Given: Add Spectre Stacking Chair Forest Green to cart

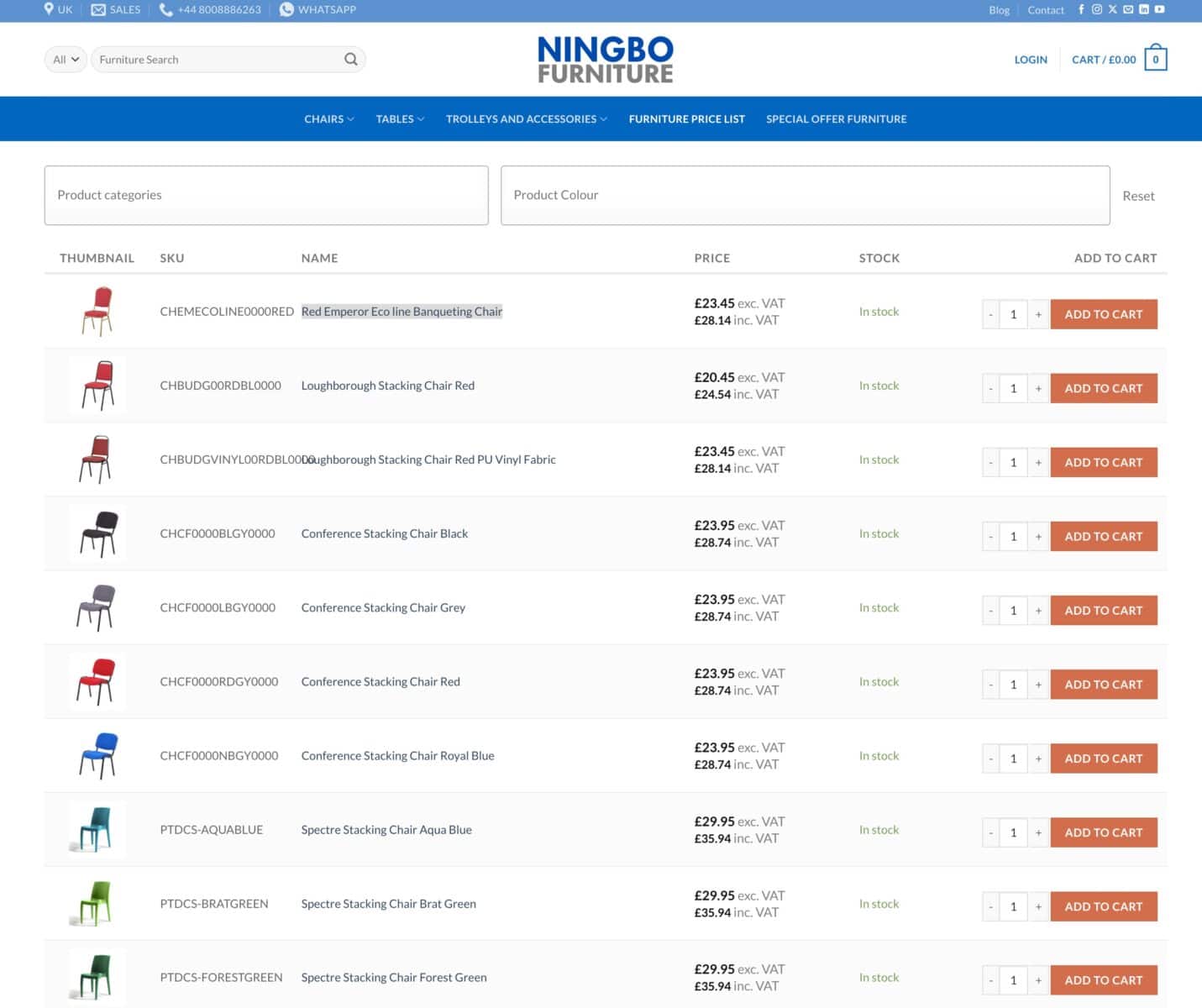Looking at the screenshot, I should click(1104, 980).
